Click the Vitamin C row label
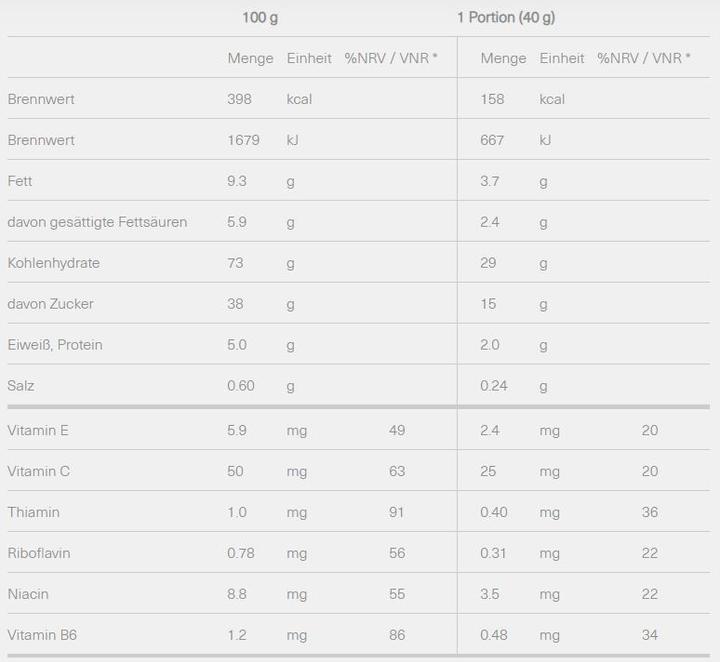 [x=39, y=472]
